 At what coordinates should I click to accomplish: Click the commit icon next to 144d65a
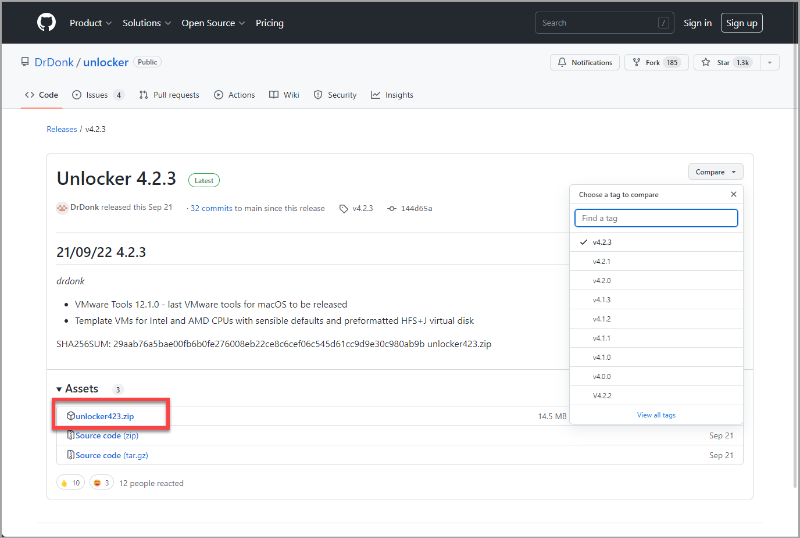pos(392,208)
